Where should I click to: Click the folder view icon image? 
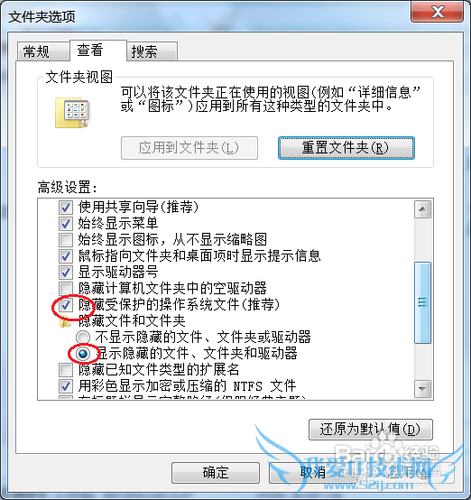(72, 113)
